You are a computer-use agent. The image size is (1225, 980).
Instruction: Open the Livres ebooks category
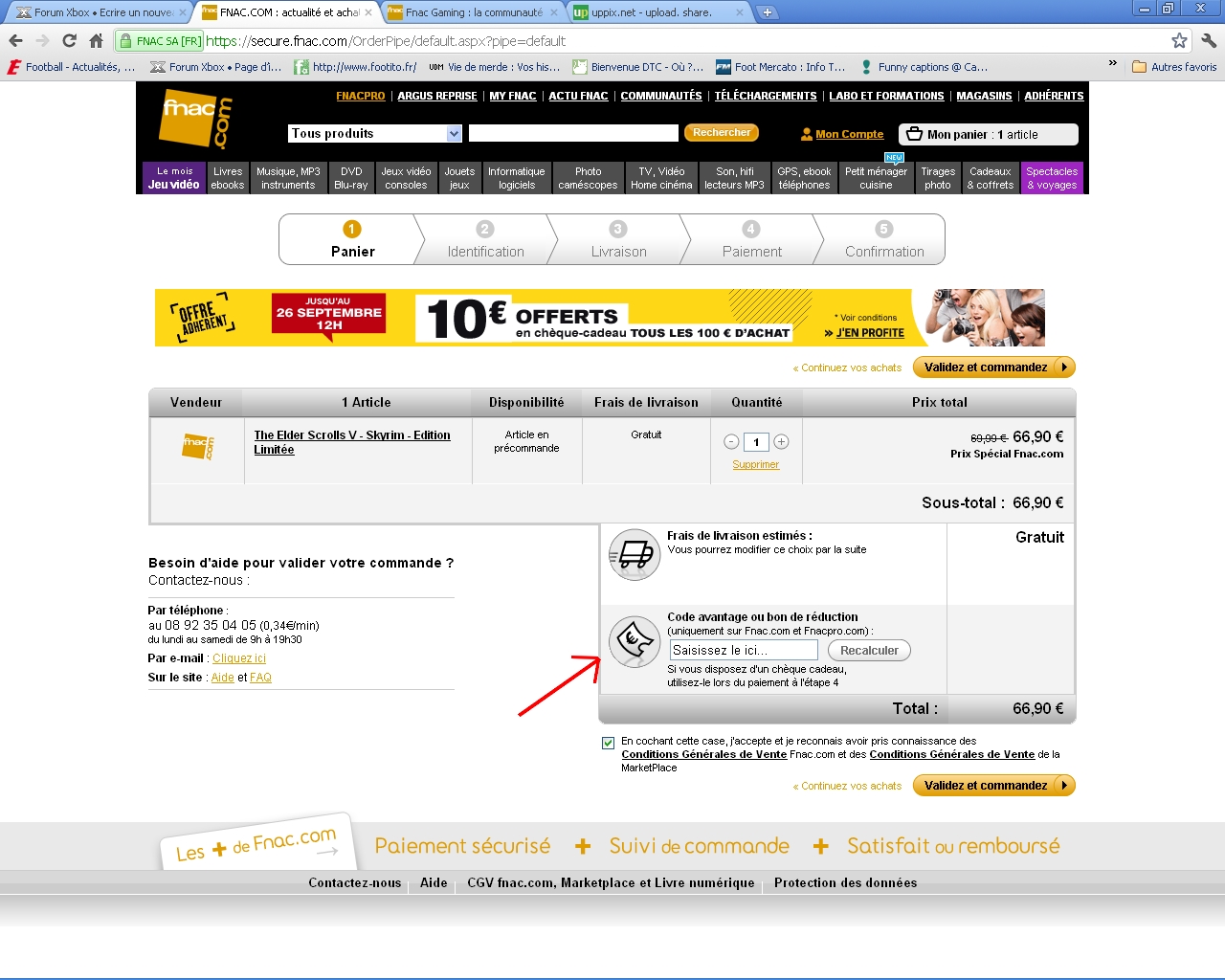[x=228, y=178]
